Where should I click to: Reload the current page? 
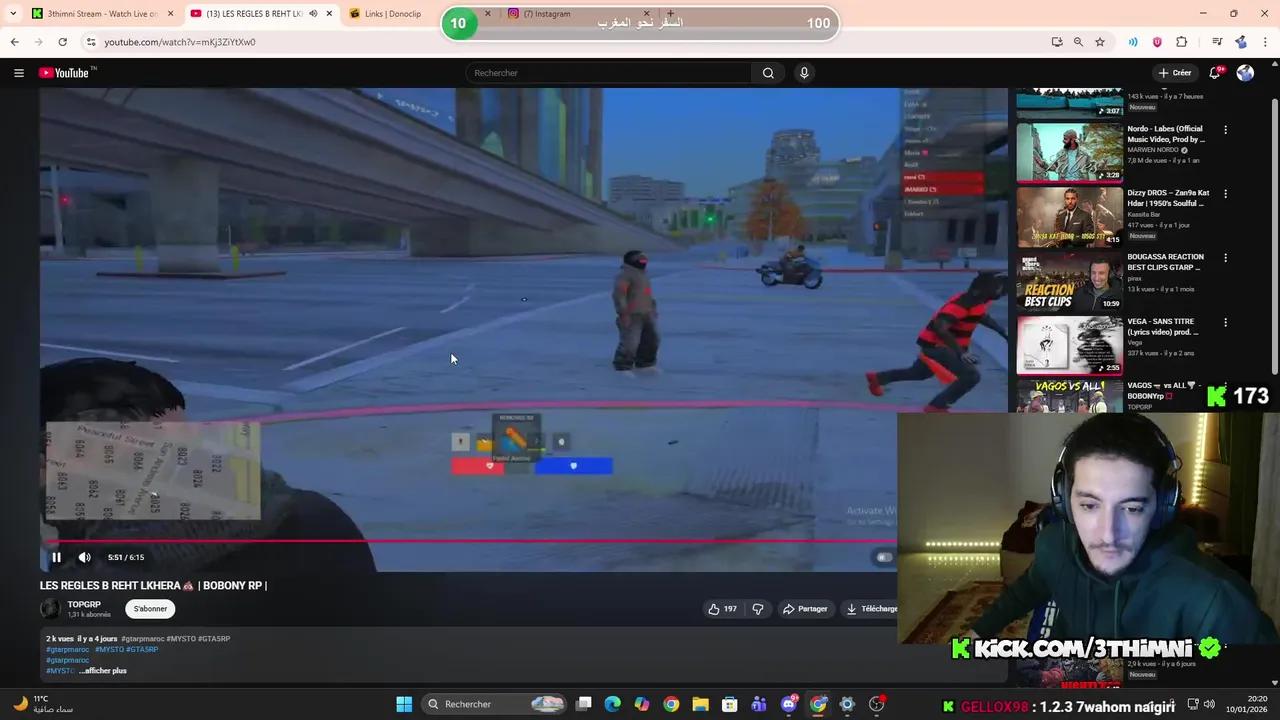click(x=62, y=42)
